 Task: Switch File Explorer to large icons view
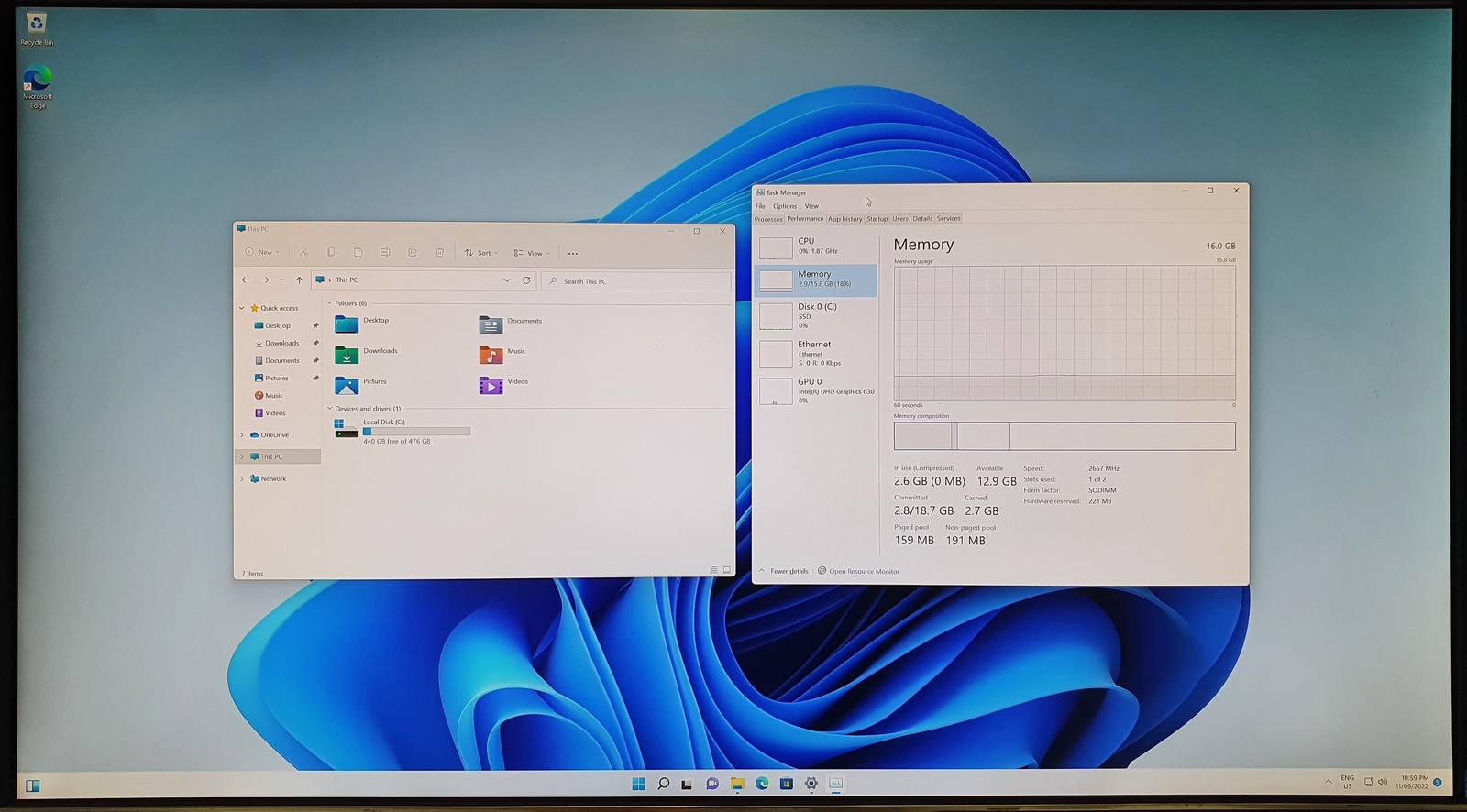(x=727, y=570)
